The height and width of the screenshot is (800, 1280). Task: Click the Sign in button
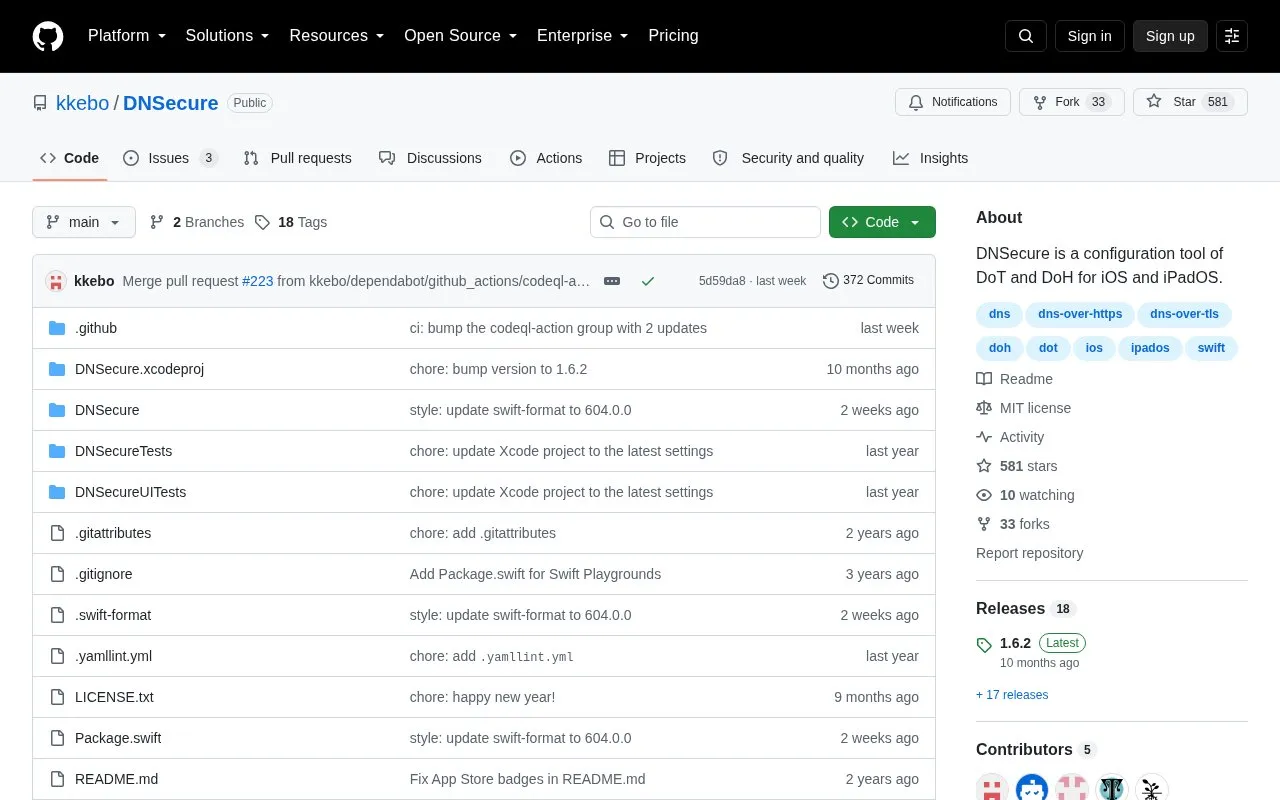1089,36
